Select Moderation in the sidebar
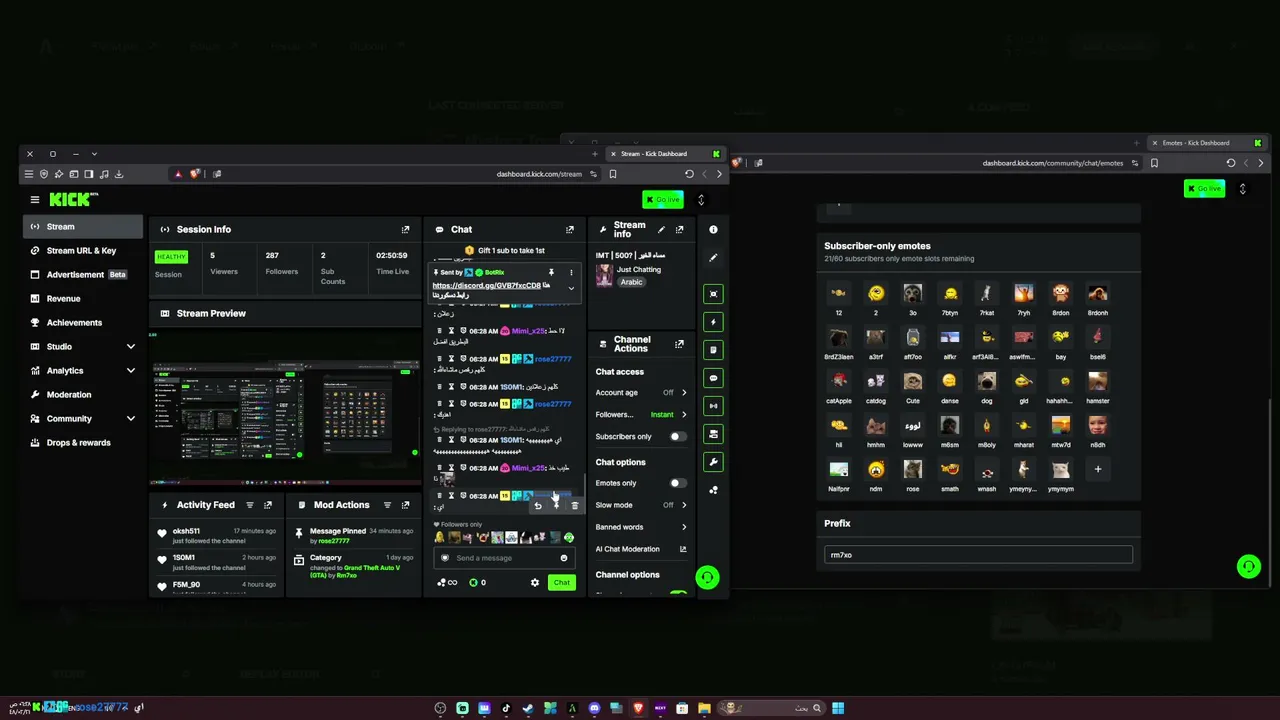The image size is (1280, 720). click(x=82, y=395)
